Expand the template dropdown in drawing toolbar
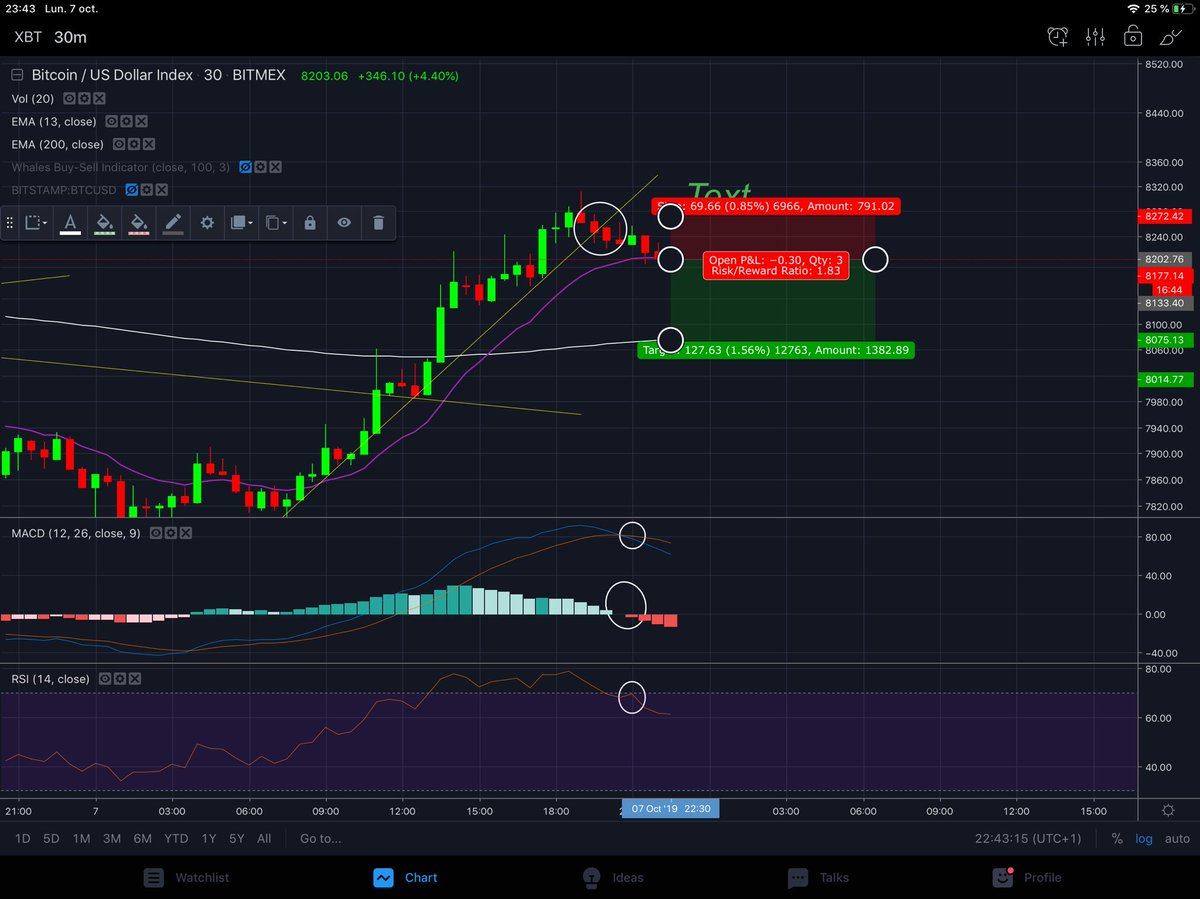The width and height of the screenshot is (1200, 899). pos(35,222)
